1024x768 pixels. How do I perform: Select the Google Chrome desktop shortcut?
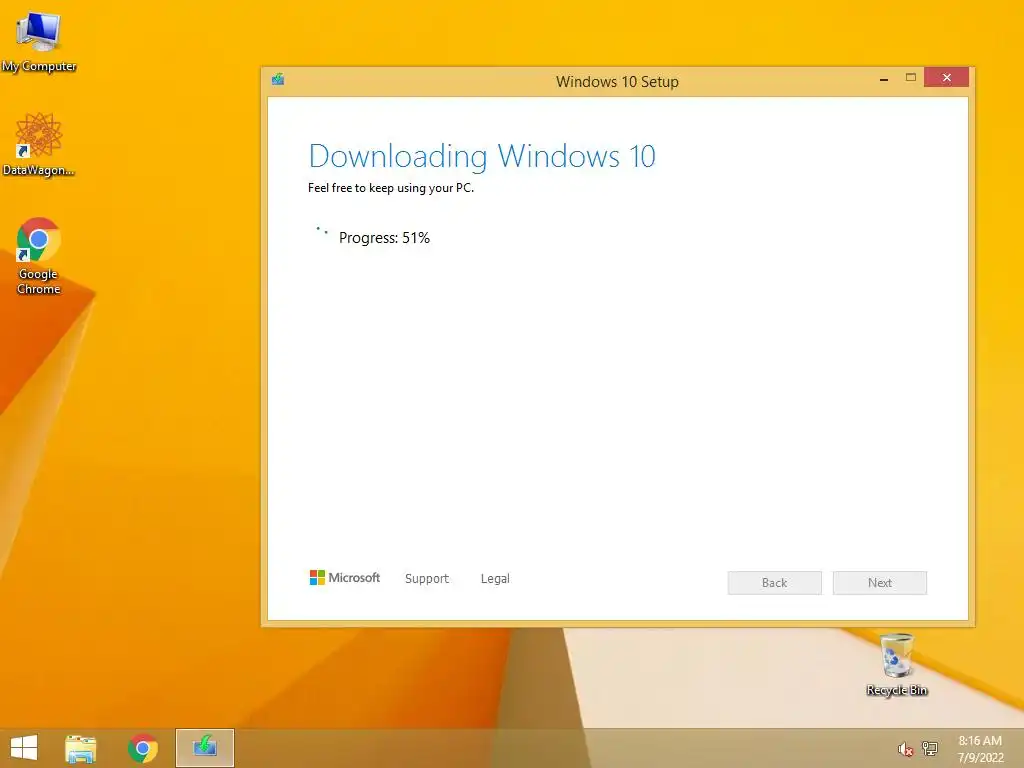point(39,255)
